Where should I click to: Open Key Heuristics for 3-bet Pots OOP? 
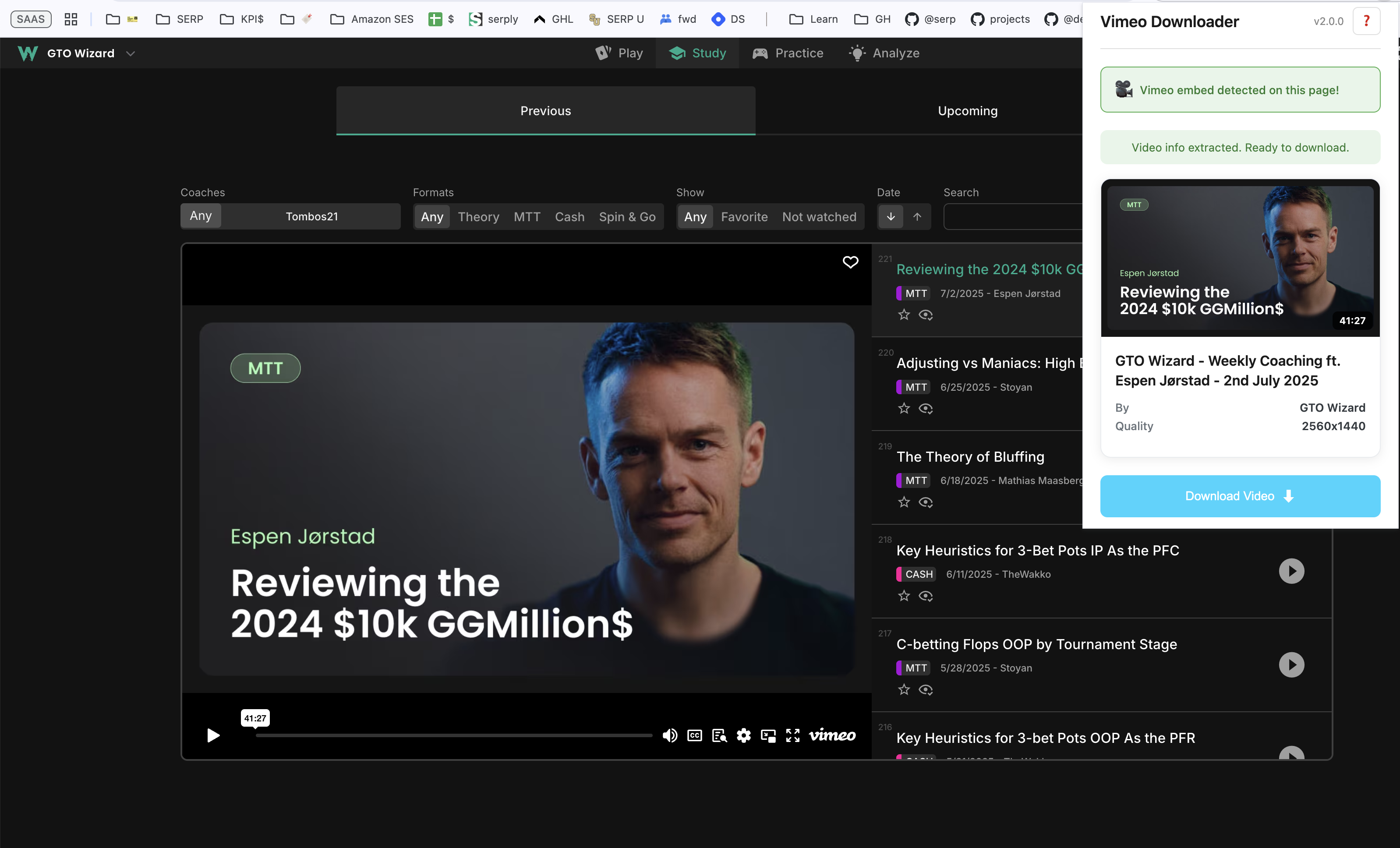[1046, 738]
